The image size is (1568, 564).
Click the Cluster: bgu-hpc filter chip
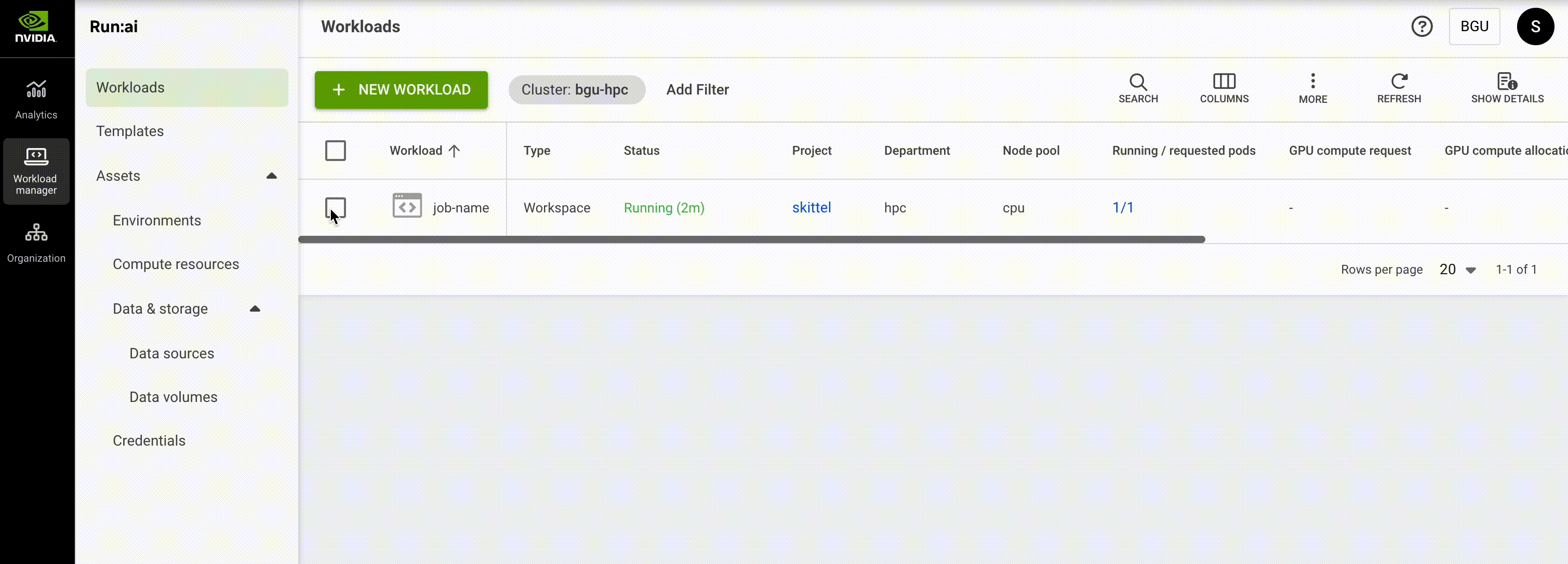pos(576,90)
